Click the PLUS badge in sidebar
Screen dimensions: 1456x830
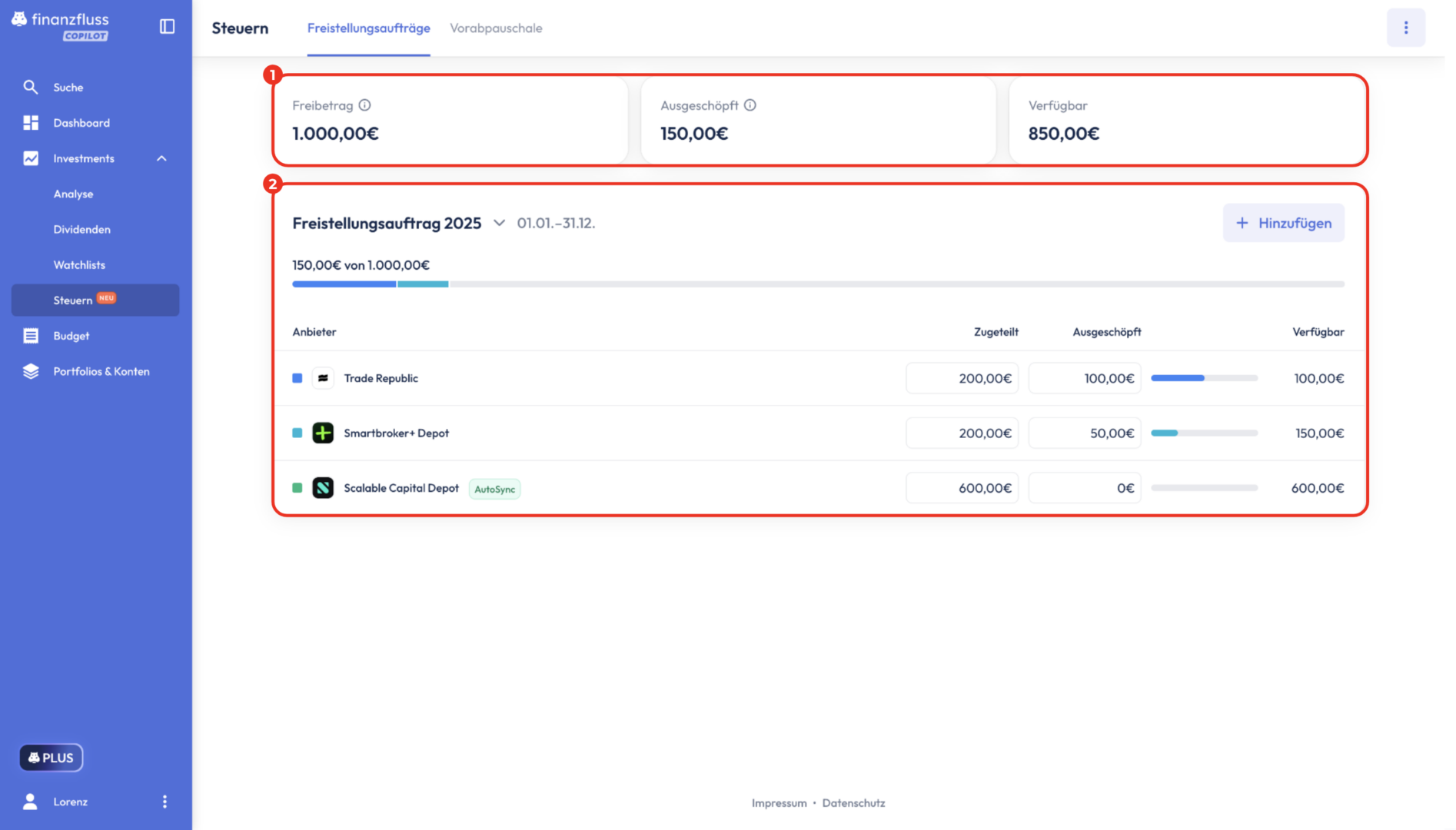click(x=51, y=758)
